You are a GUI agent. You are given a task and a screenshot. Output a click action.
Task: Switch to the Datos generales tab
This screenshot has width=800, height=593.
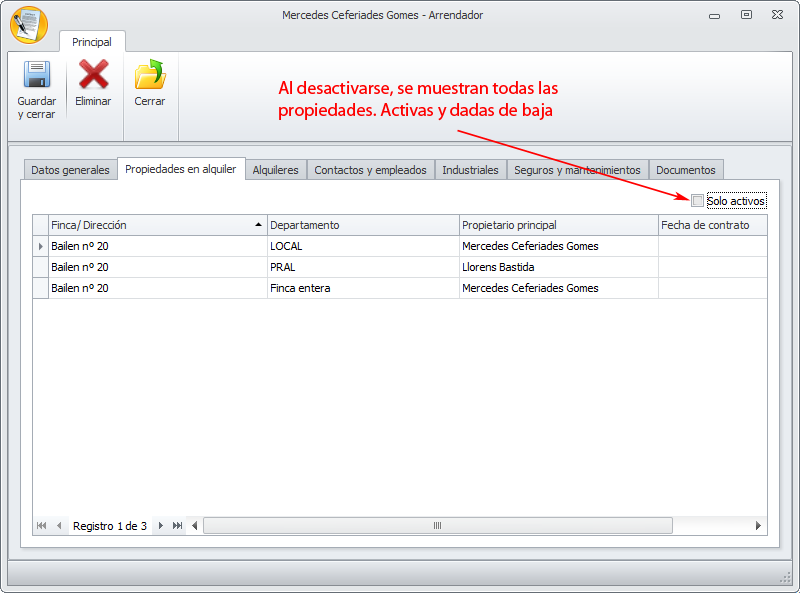pyautogui.click(x=70, y=170)
